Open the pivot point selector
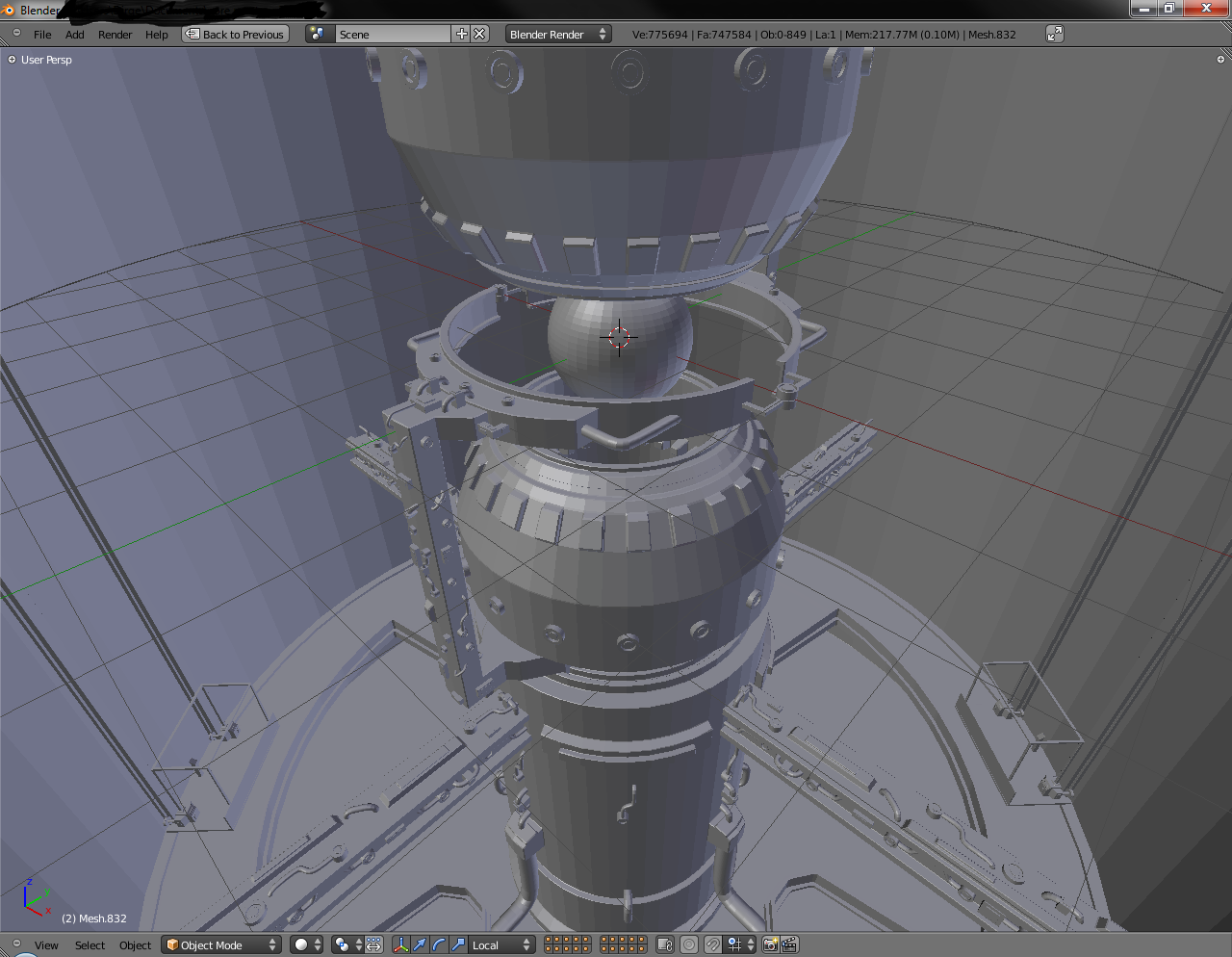This screenshot has height=957, width=1232. 348,944
